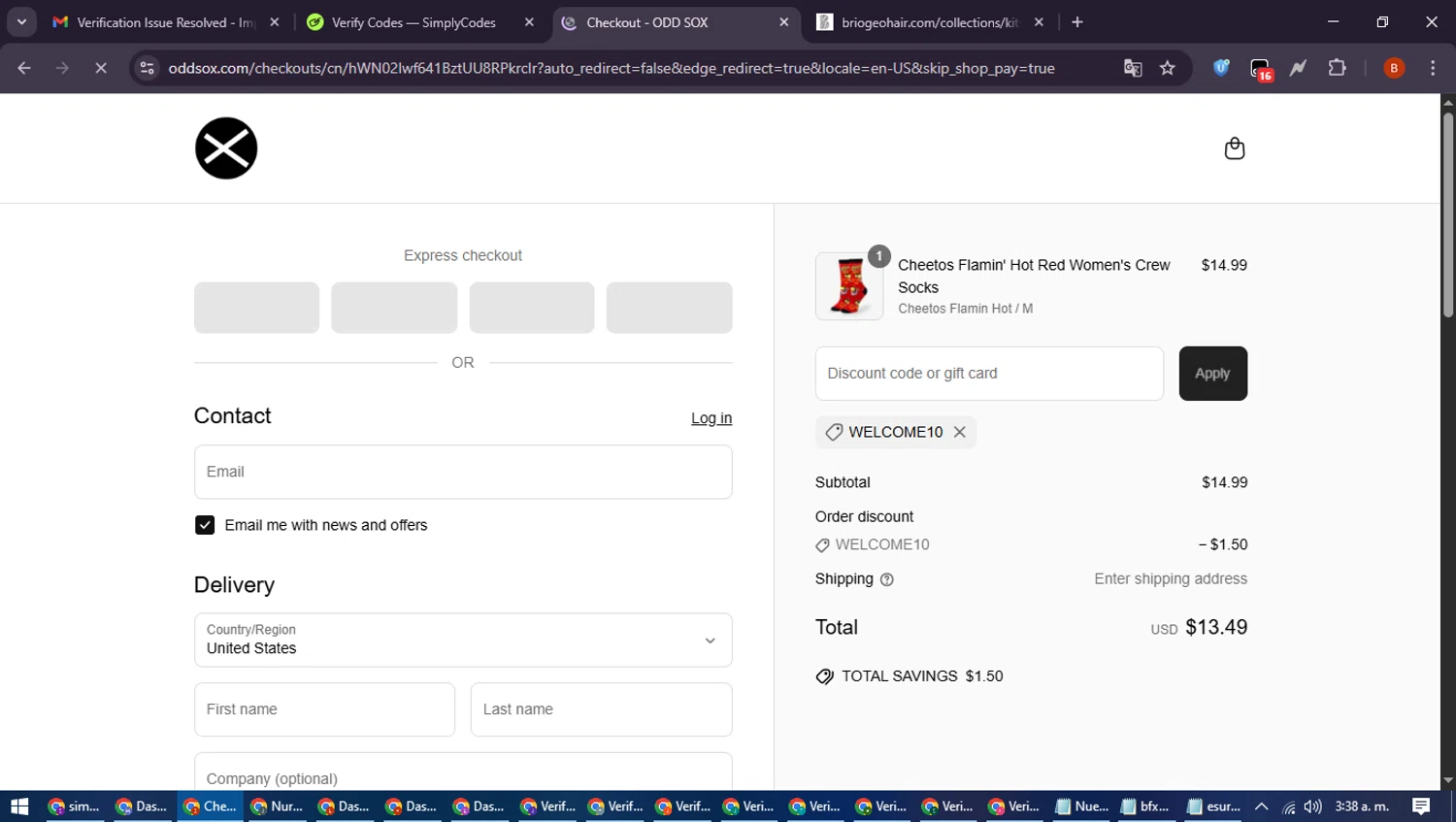Click the first express checkout placeholder button

256,308
